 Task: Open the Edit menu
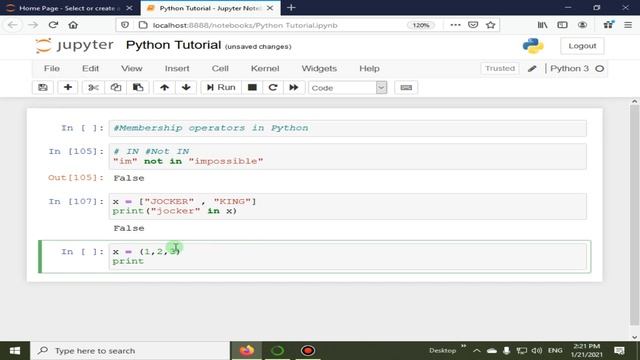coord(90,69)
